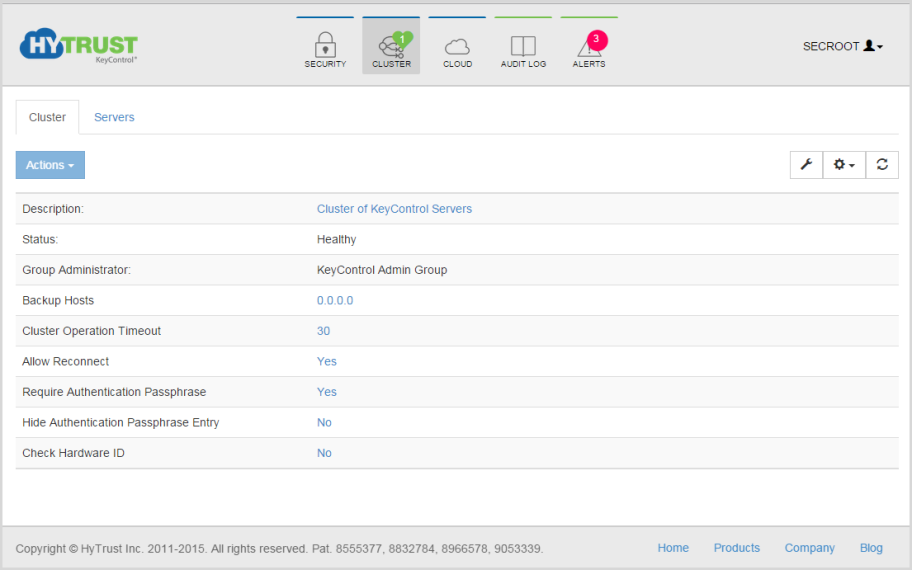Edit Backup Hosts value 0.0.0.0
The height and width of the screenshot is (570, 912).
click(335, 300)
